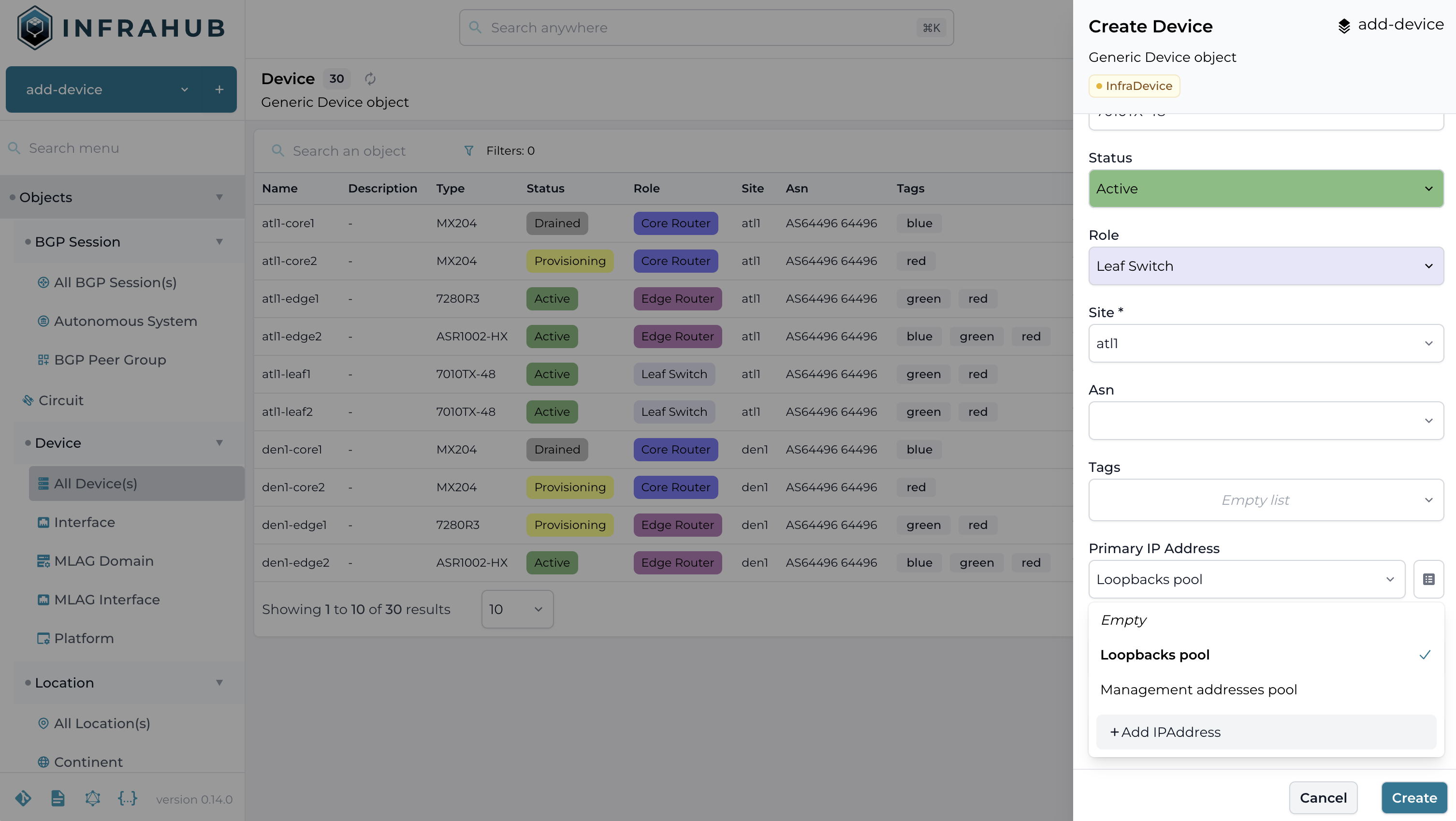Click the documentation file icon in footer

pos(58,798)
